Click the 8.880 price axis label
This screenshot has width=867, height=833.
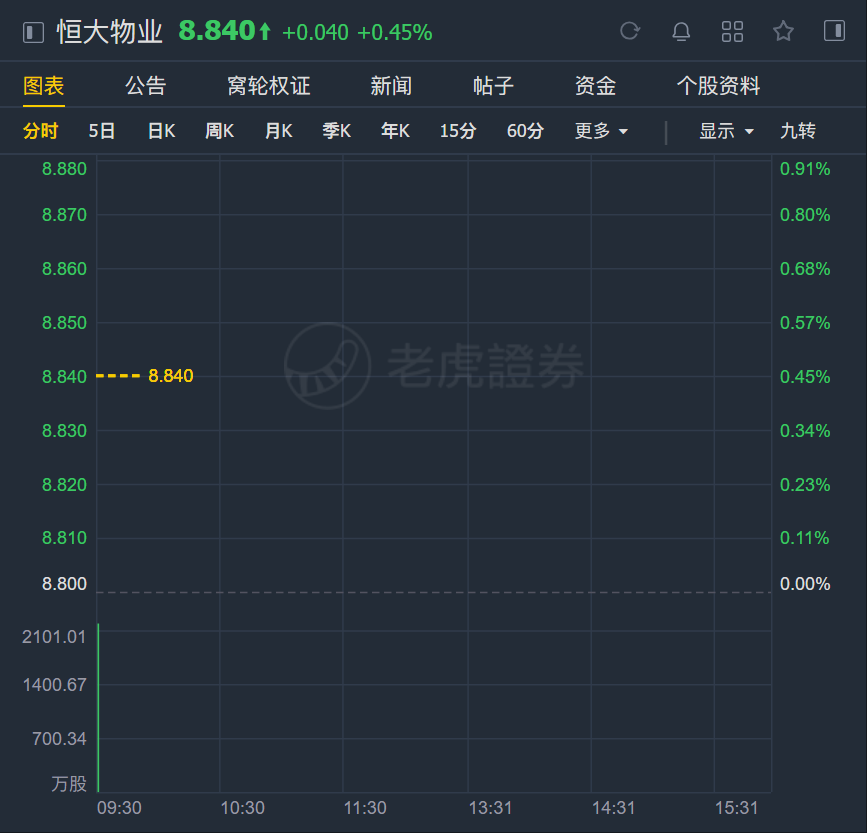pos(64,169)
